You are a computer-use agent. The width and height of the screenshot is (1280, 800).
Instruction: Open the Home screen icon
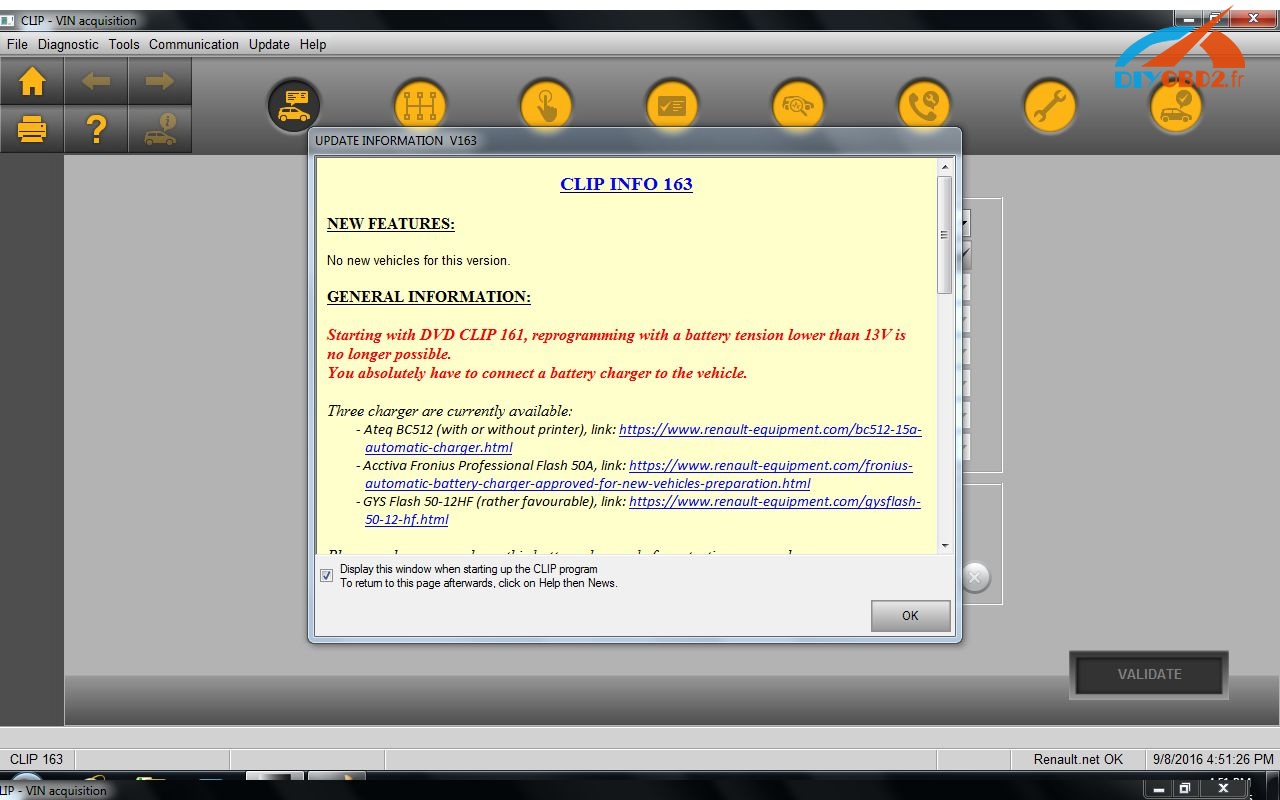(x=31, y=81)
